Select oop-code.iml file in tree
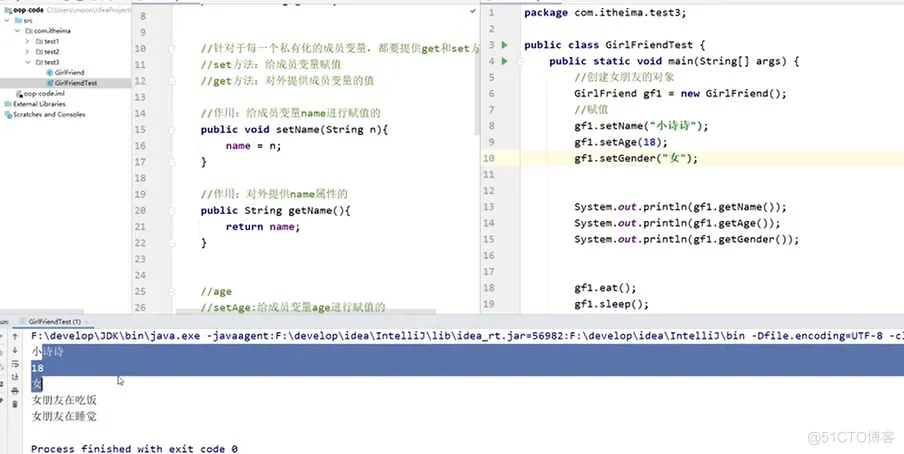The width and height of the screenshot is (904, 454). click(x=44, y=93)
